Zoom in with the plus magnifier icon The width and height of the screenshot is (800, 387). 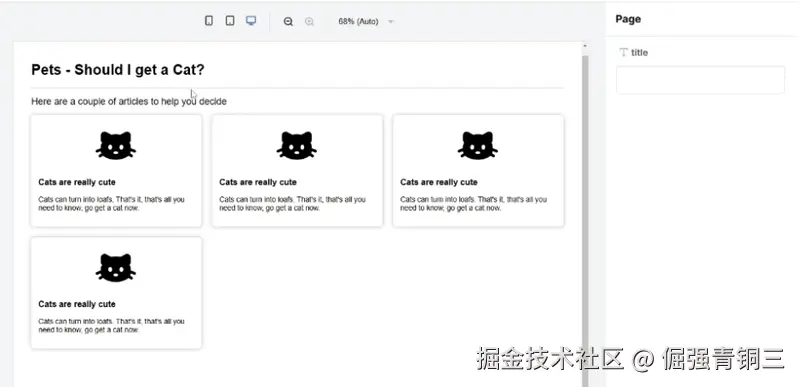click(309, 21)
